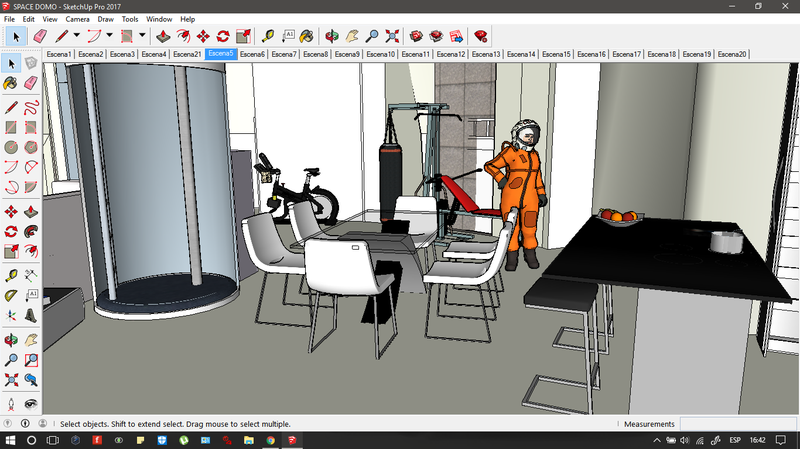The image size is (800, 449).
Task: Activate the Push/Pull tool in top toolbar
Action: [x=163, y=36]
